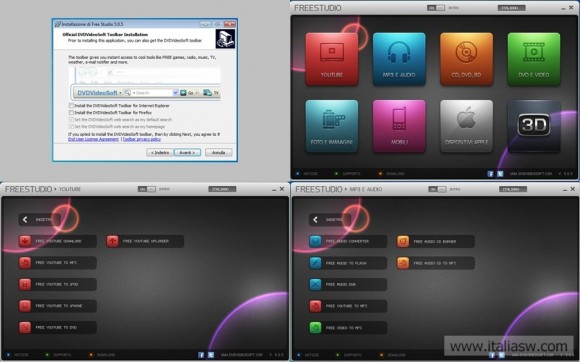
Task: Open End User License Agreement link
Action: (94, 139)
